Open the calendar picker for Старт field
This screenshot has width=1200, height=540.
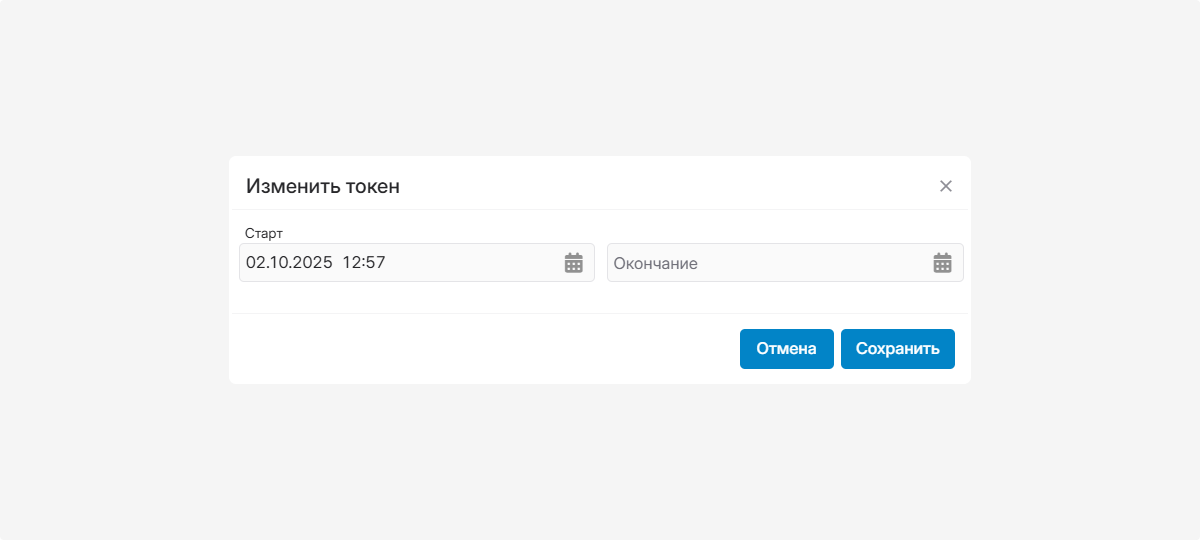click(x=574, y=263)
